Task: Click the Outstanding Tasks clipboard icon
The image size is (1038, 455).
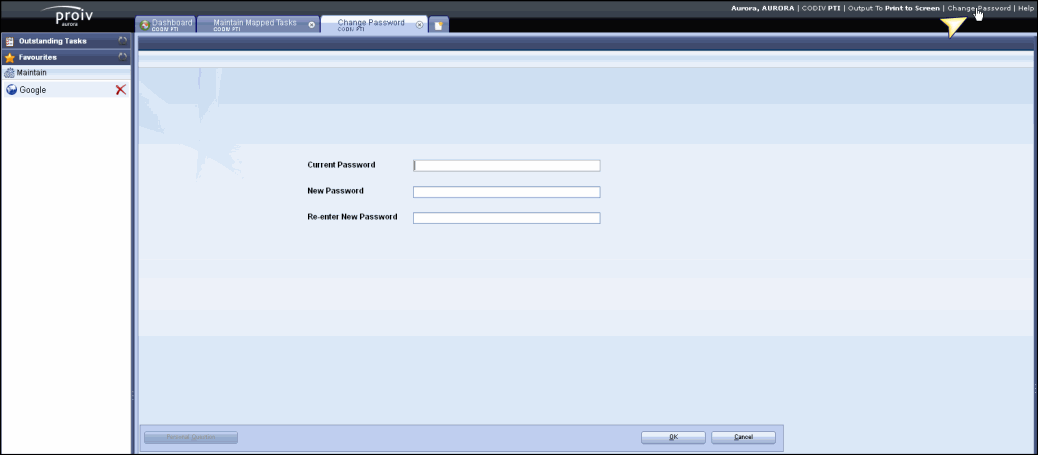Action: tap(10, 42)
